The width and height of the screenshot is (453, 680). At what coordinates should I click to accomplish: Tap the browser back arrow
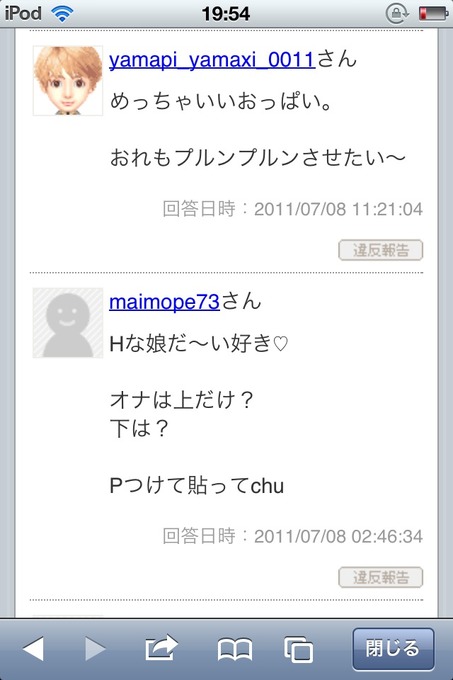tap(33, 649)
